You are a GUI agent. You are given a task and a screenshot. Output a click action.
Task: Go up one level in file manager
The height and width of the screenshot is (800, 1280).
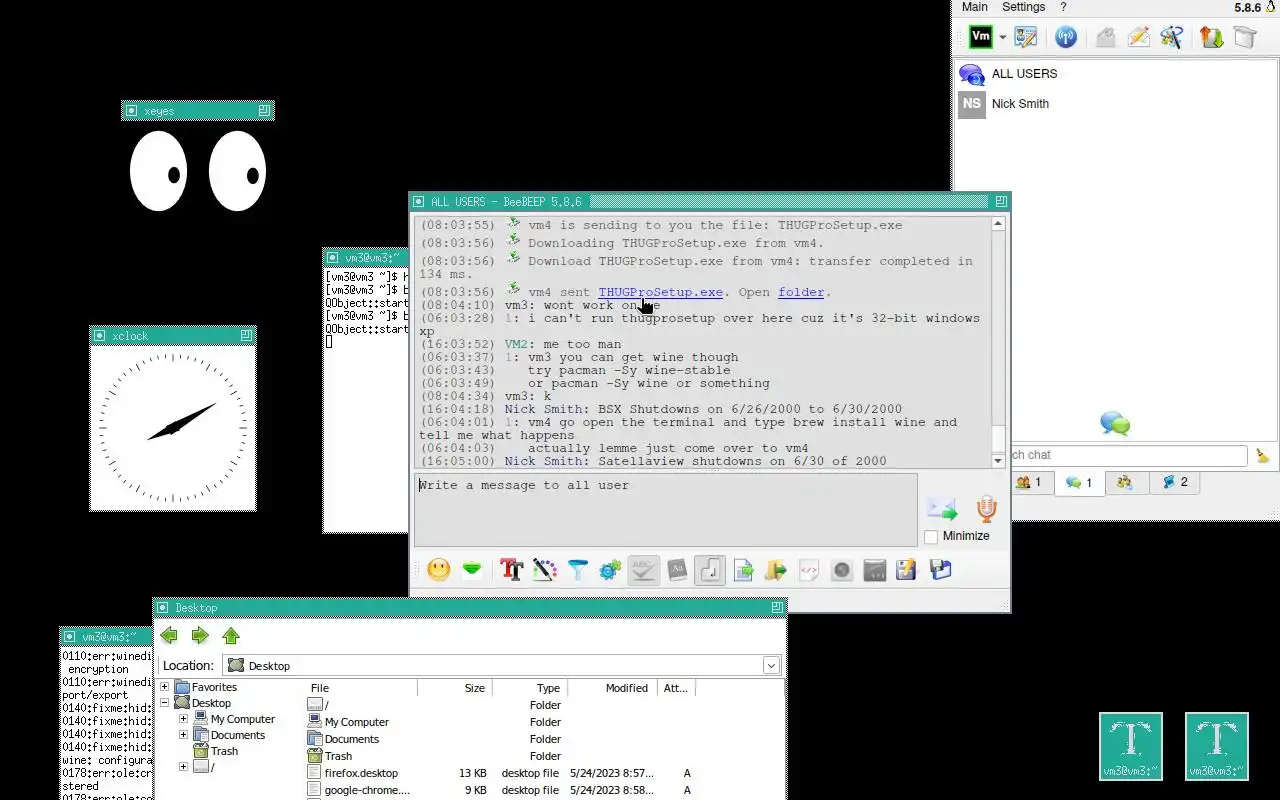tap(231, 636)
